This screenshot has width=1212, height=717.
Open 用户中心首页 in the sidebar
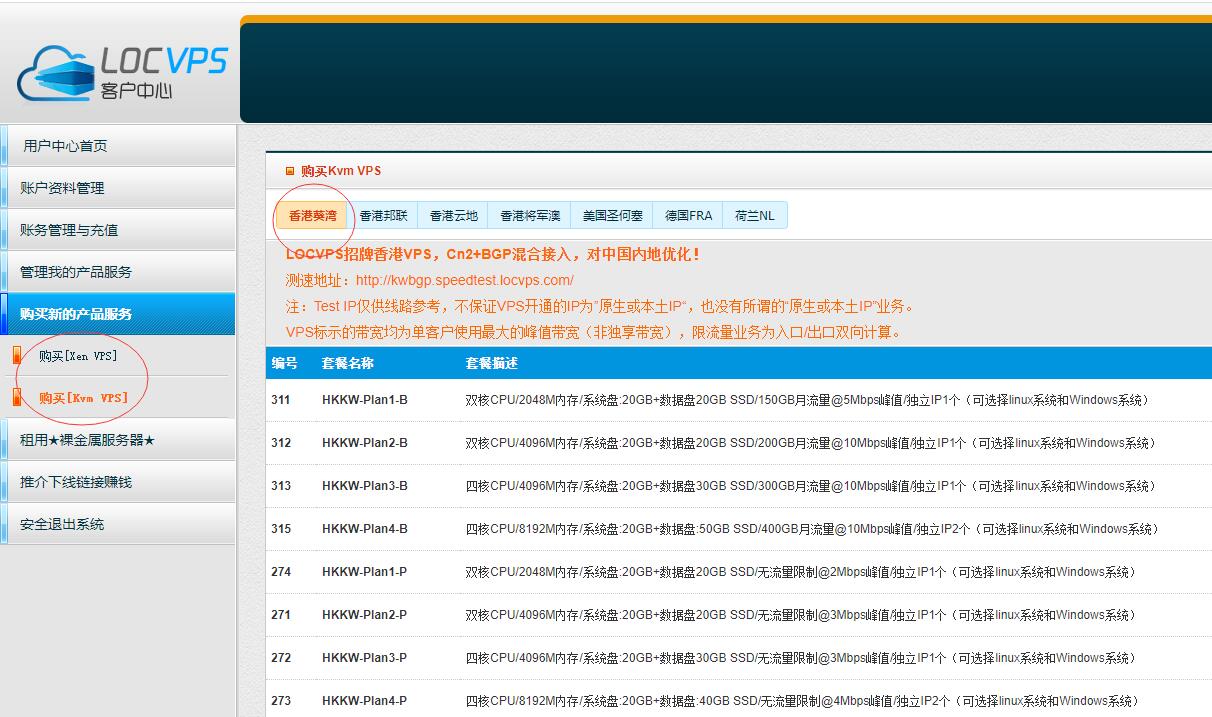point(118,146)
